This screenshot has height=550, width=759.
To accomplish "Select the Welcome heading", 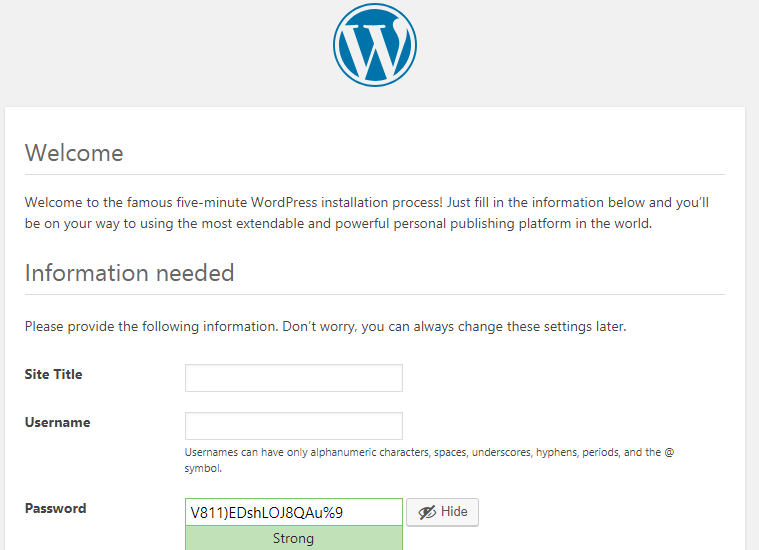I will tap(74, 153).
